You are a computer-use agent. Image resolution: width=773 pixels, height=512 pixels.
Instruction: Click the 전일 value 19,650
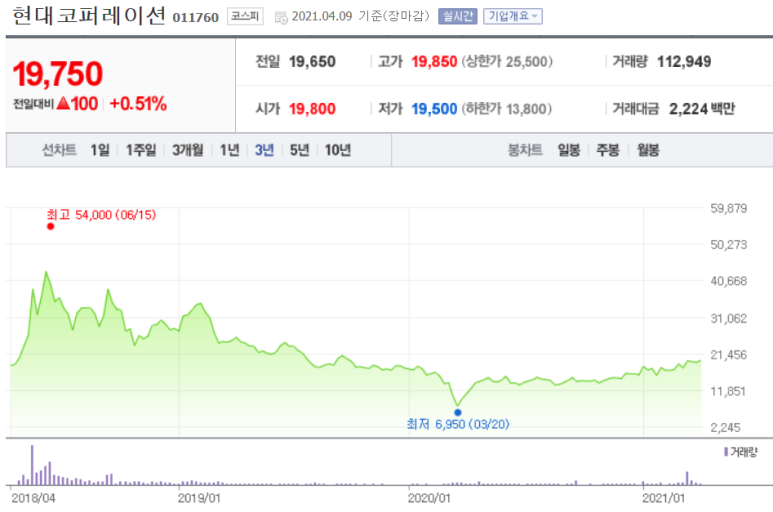[312, 62]
